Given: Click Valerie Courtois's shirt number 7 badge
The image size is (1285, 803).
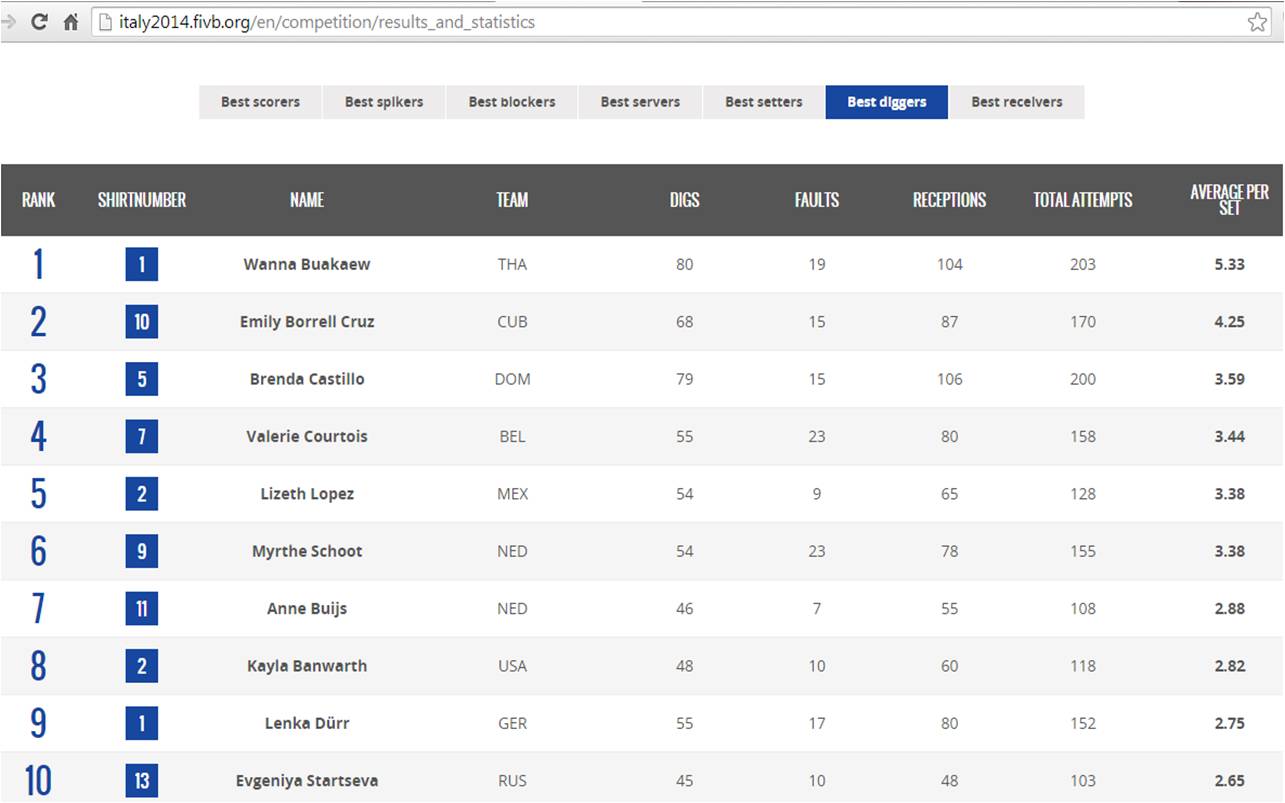Looking at the screenshot, I should (142, 437).
